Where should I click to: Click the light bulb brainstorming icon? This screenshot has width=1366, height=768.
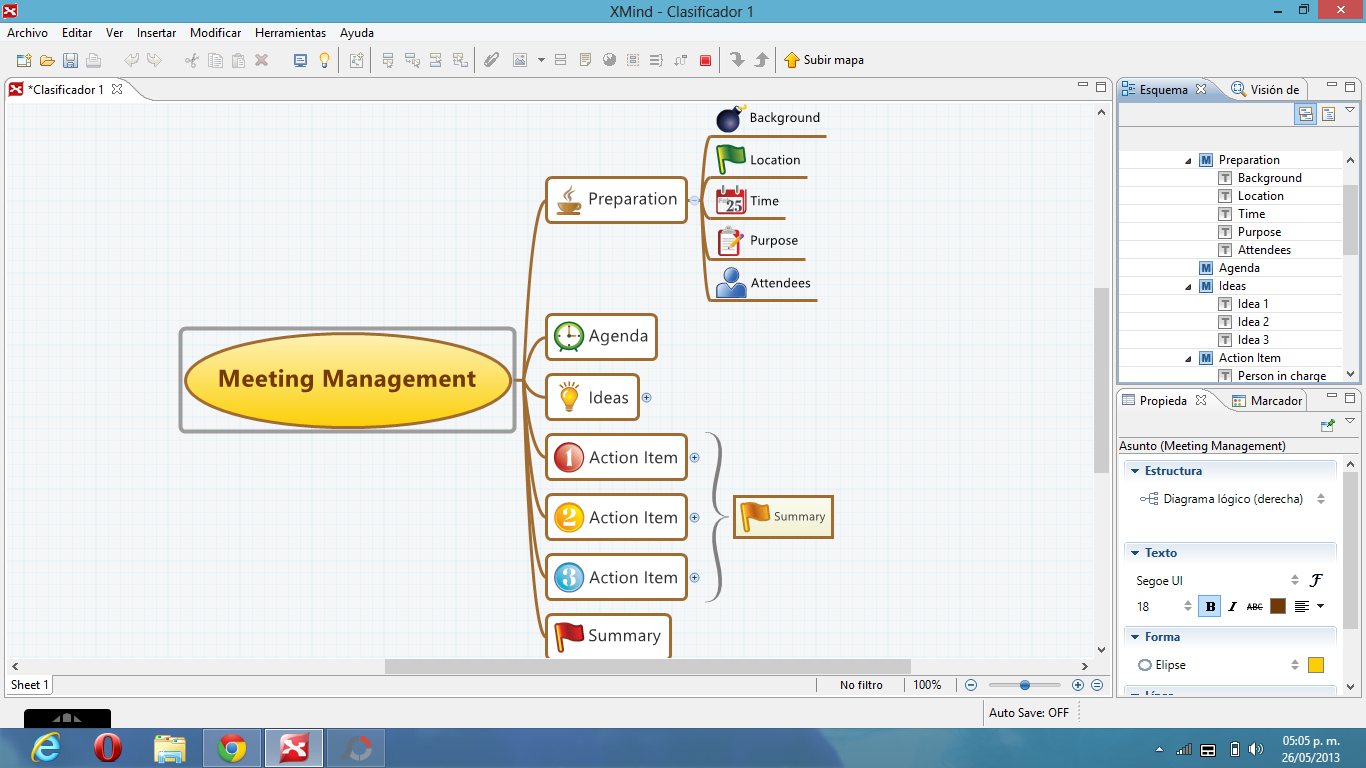tap(324, 60)
